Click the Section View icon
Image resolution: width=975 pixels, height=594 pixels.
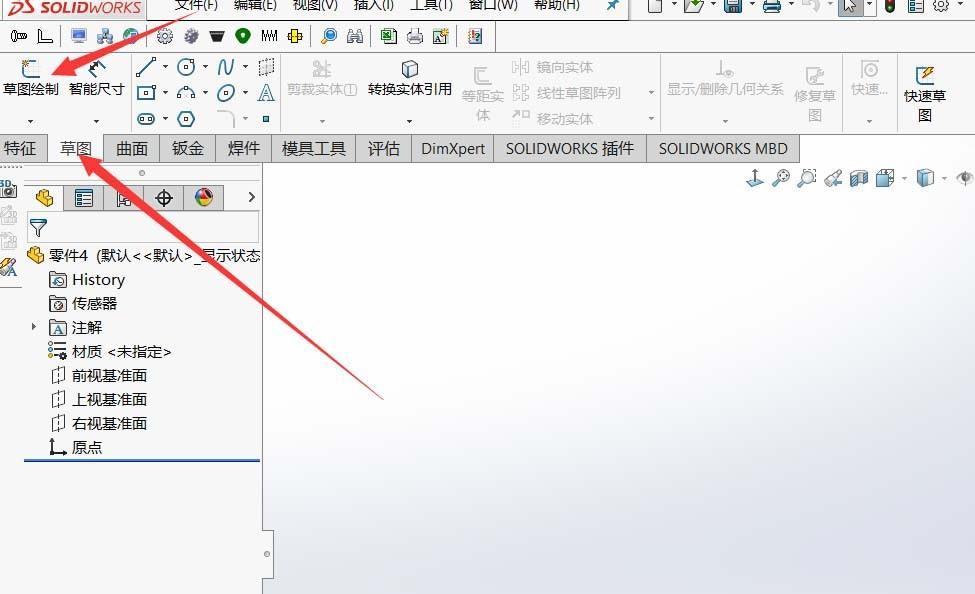click(859, 178)
